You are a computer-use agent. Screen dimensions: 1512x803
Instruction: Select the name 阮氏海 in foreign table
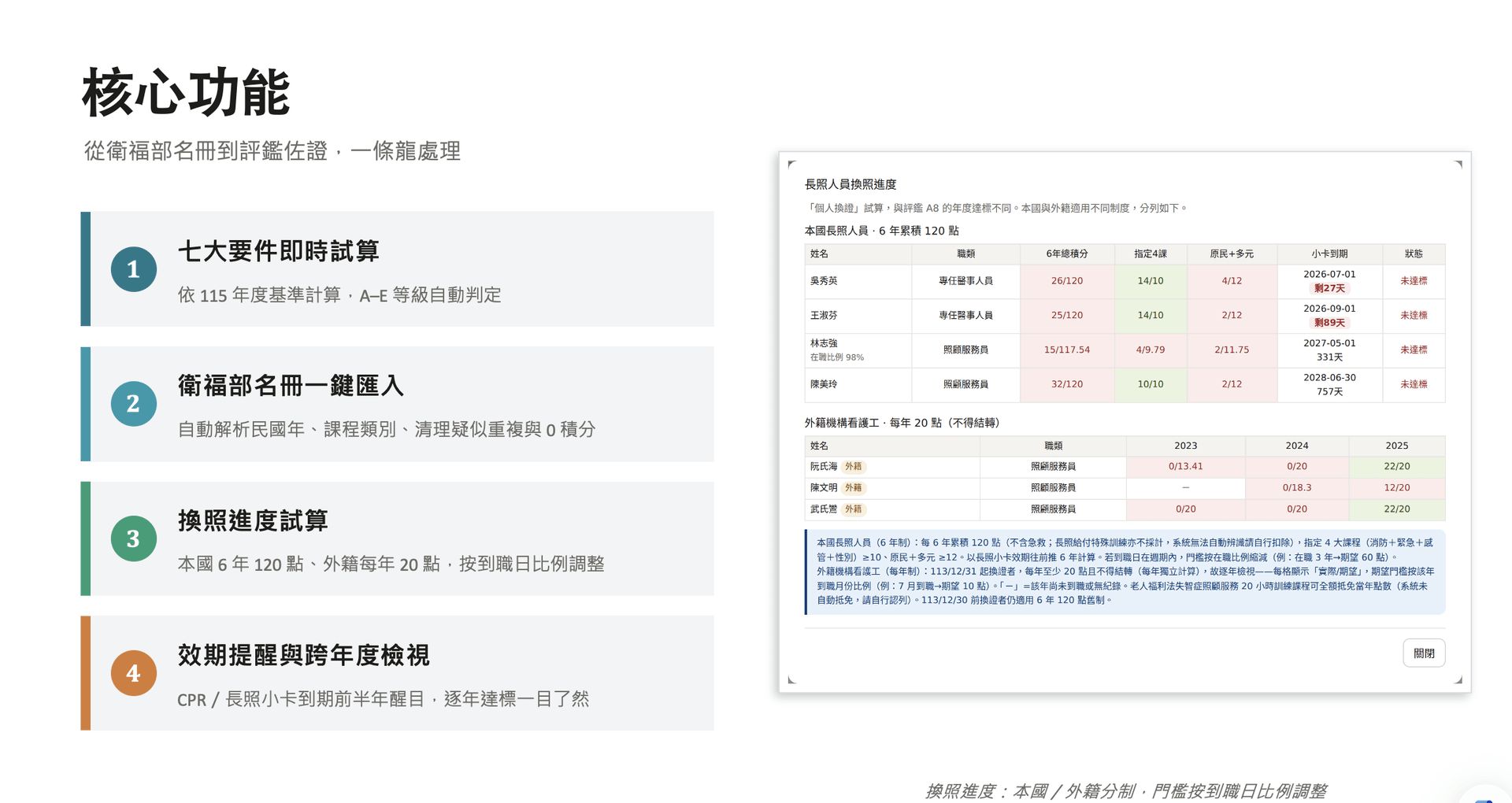(824, 467)
